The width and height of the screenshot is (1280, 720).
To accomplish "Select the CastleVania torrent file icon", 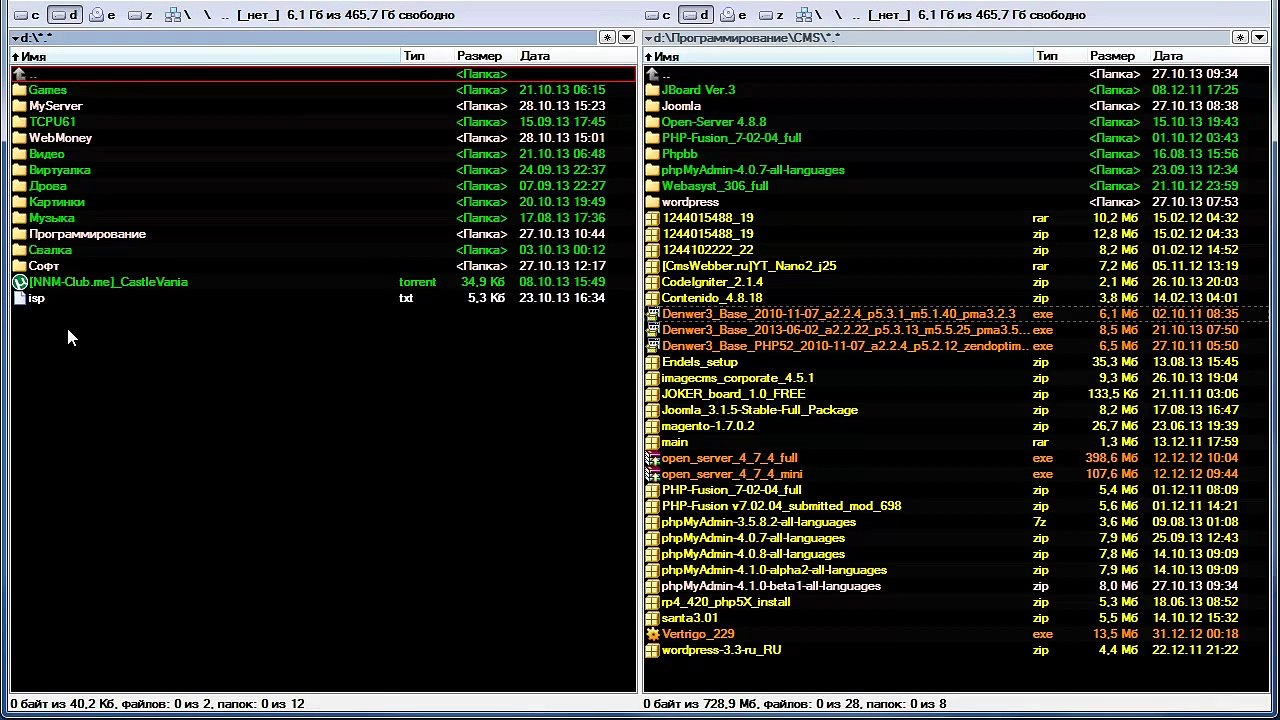I will 20,282.
